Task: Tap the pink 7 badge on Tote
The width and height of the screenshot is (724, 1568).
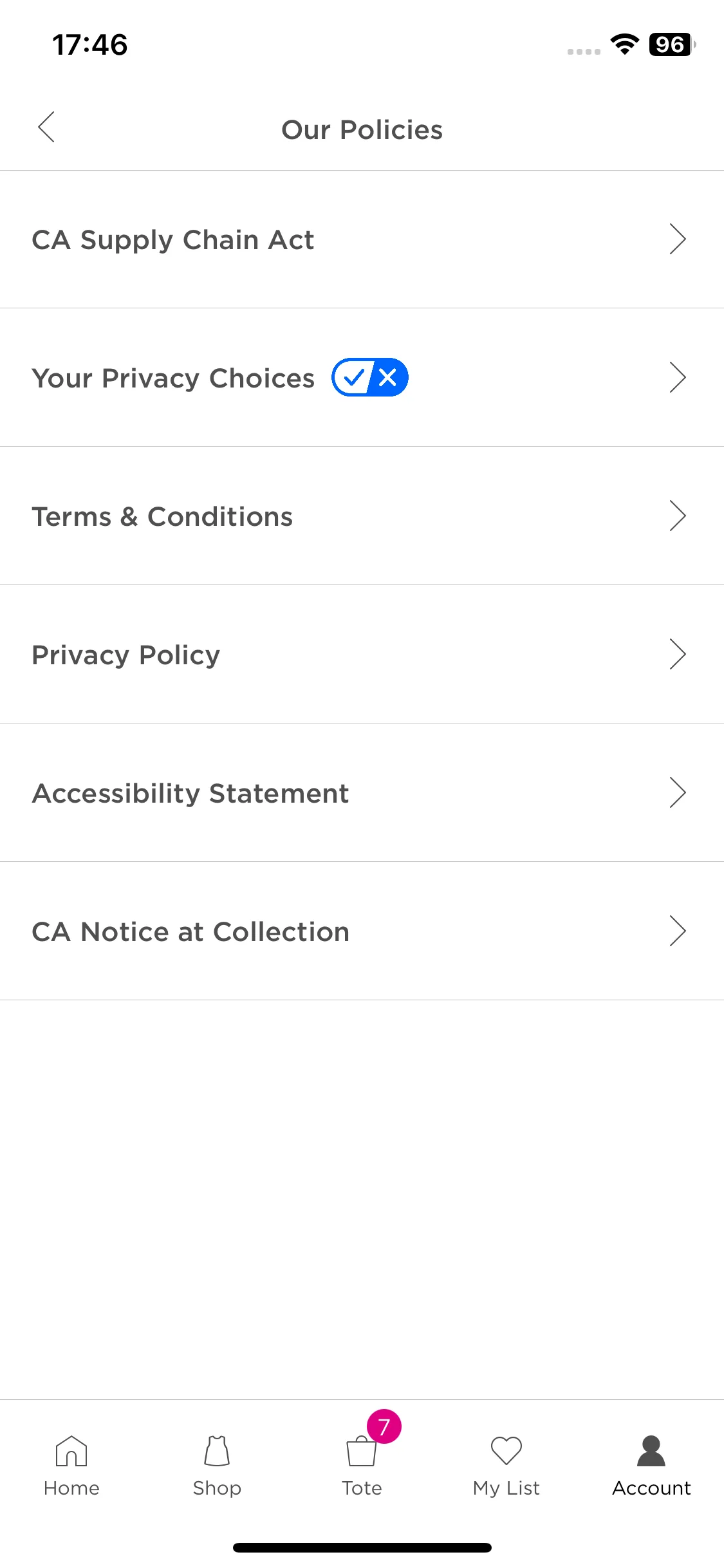Action: pos(384,1426)
